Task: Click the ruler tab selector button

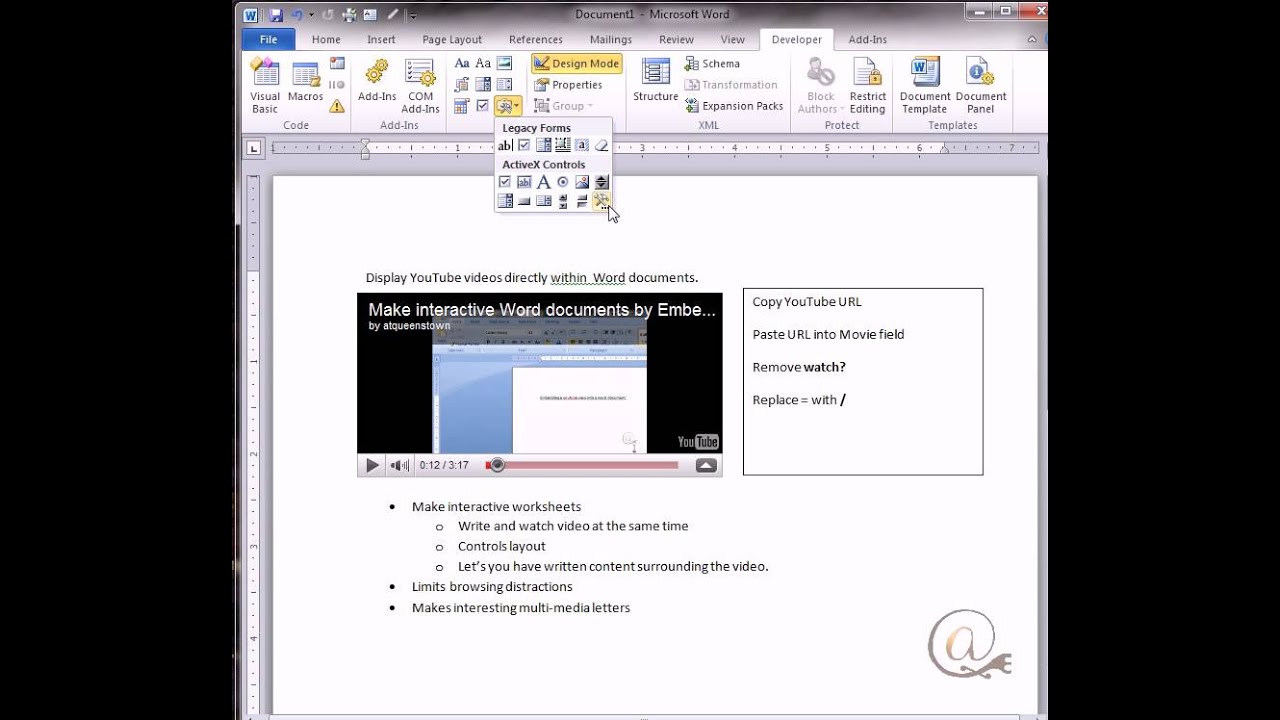Action: 254,148
